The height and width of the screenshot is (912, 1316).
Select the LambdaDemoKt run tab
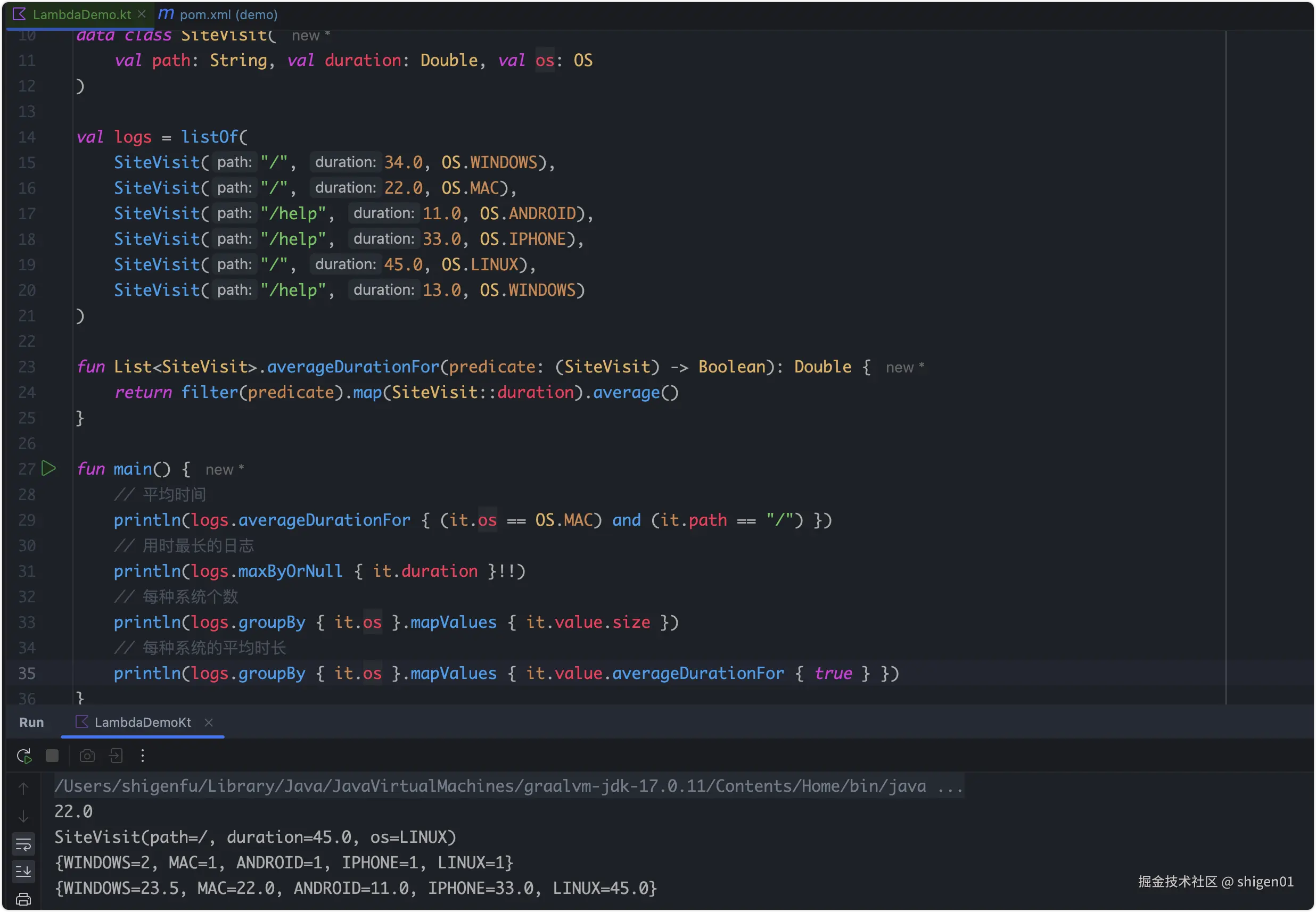[142, 722]
